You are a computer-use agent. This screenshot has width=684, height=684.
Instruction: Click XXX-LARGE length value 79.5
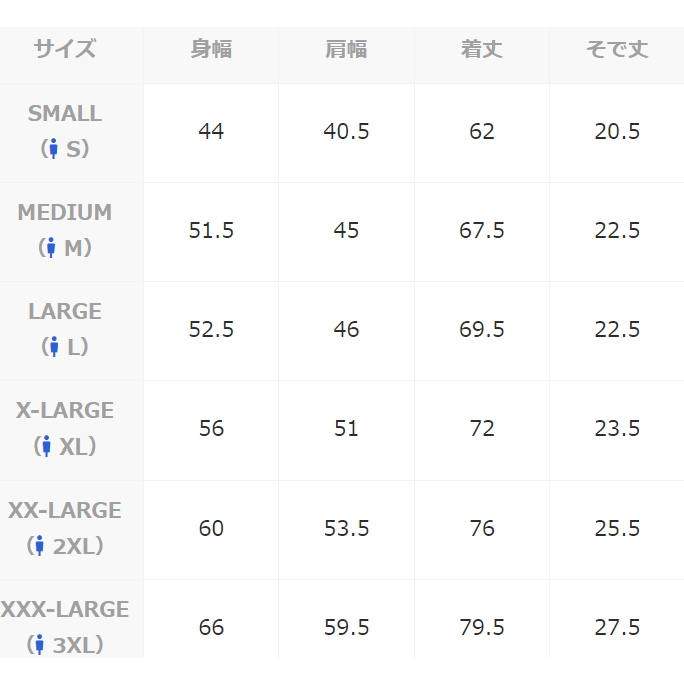[481, 627]
